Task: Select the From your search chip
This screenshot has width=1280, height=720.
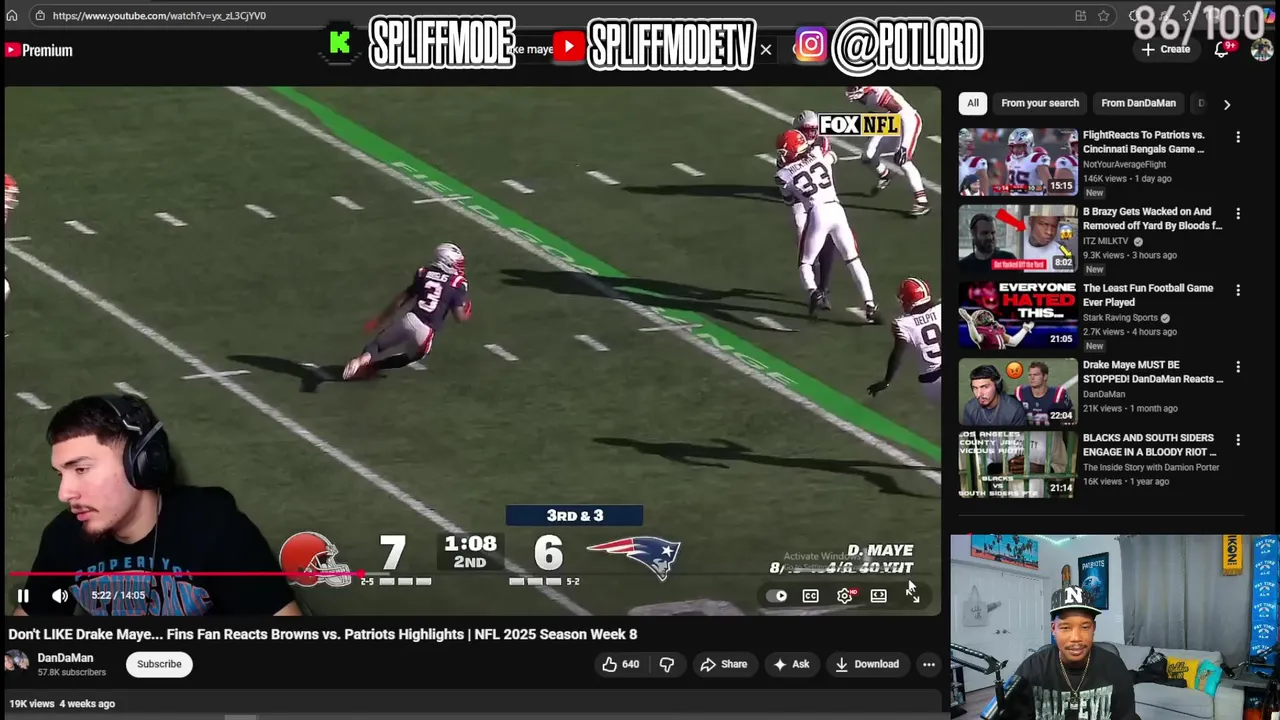Action: click(1040, 103)
